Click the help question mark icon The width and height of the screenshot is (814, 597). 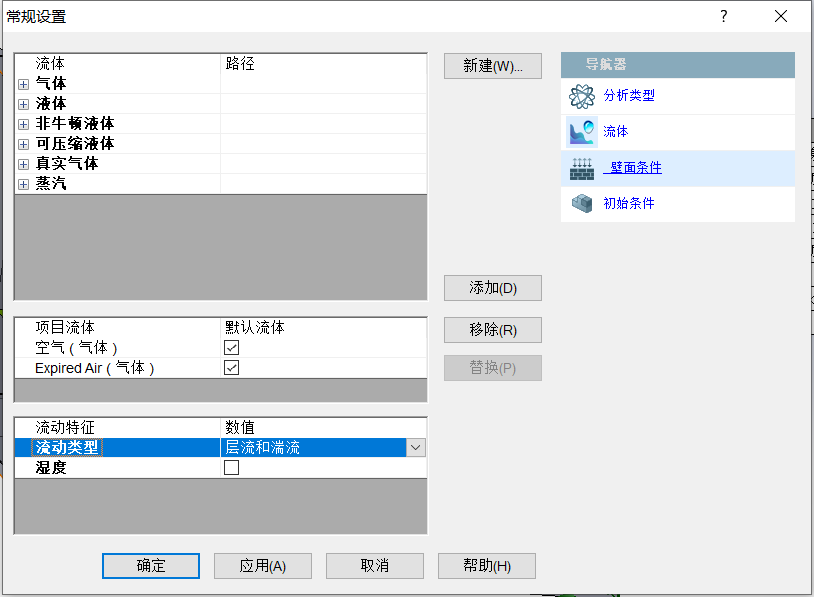723,16
